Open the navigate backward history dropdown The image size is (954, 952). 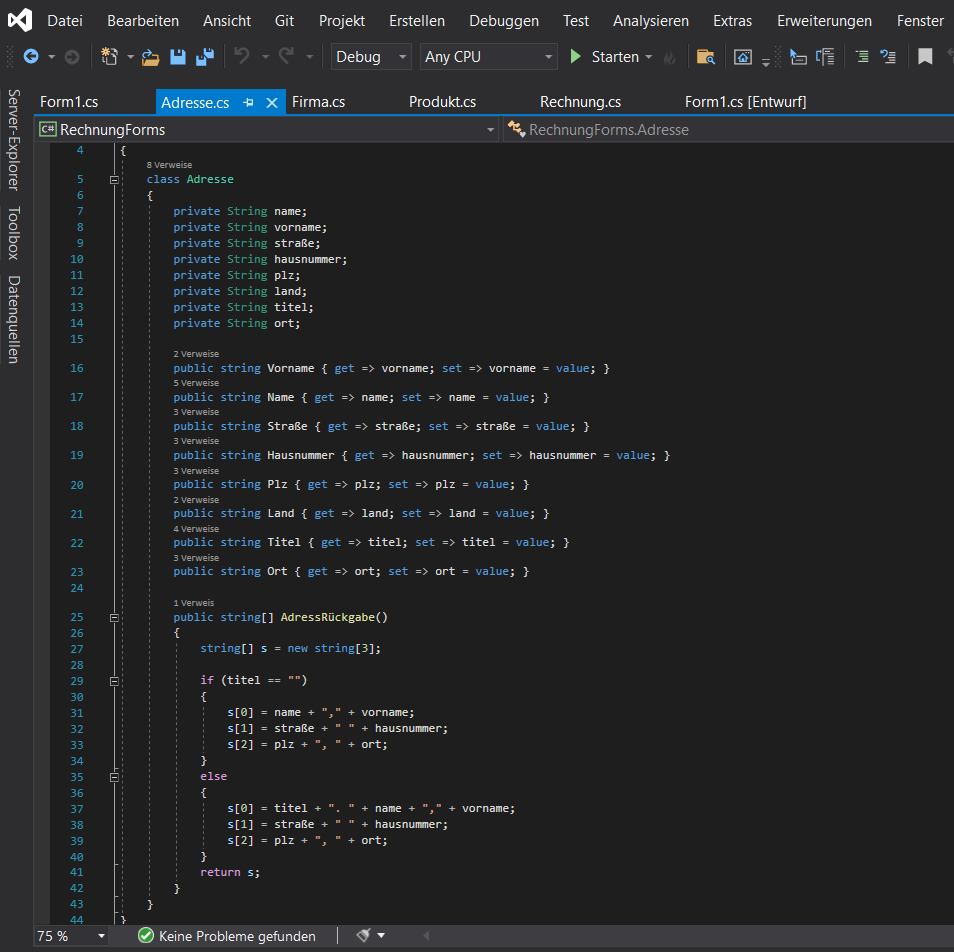point(51,57)
